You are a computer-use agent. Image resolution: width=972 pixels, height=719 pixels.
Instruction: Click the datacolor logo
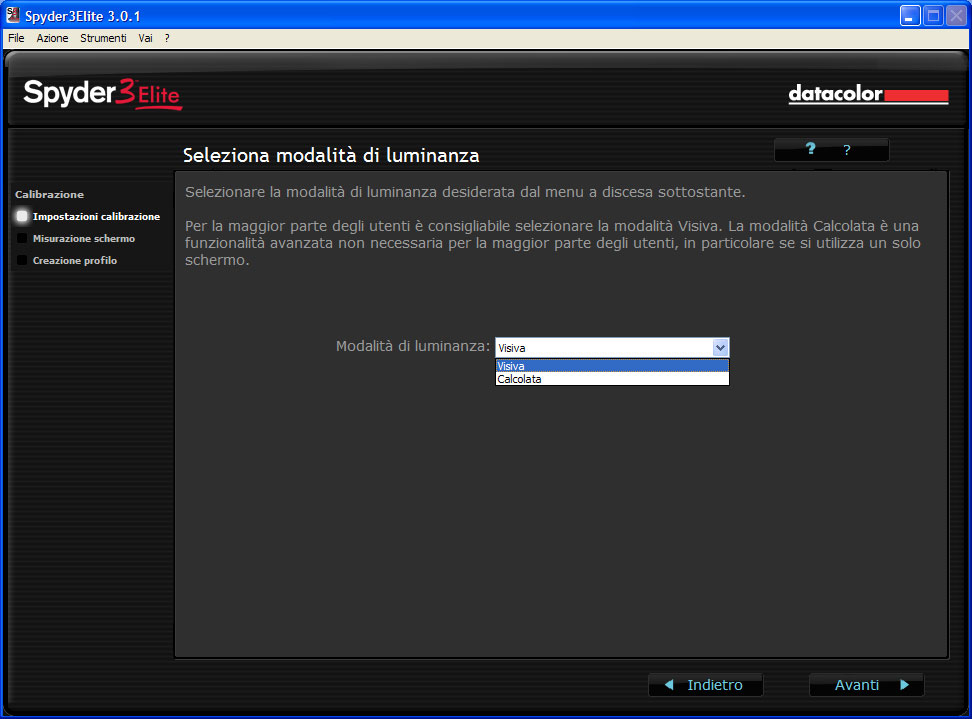coord(868,94)
